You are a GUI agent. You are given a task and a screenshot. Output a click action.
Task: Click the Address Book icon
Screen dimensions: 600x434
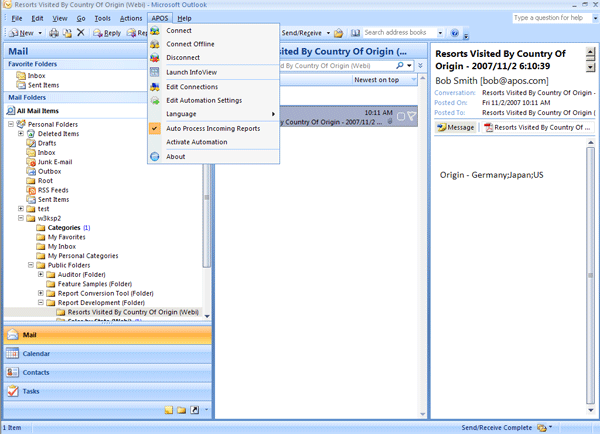click(x=355, y=33)
